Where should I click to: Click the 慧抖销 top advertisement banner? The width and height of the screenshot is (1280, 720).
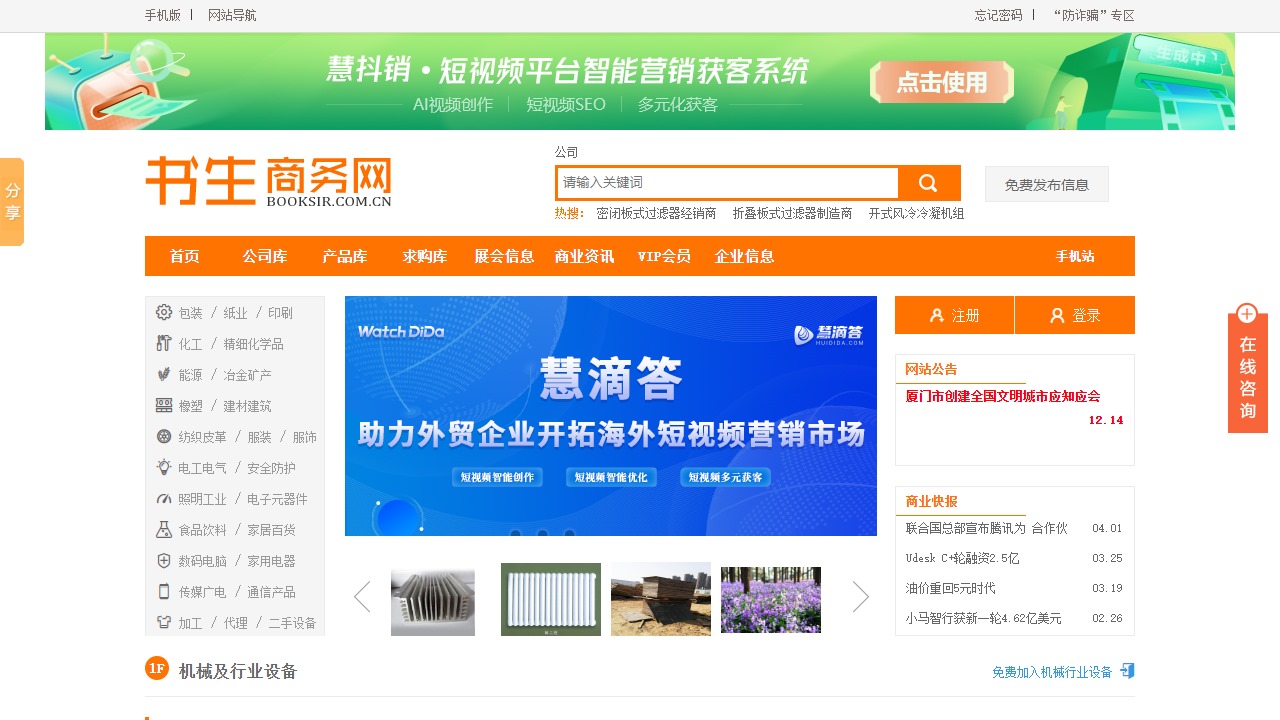coord(640,81)
